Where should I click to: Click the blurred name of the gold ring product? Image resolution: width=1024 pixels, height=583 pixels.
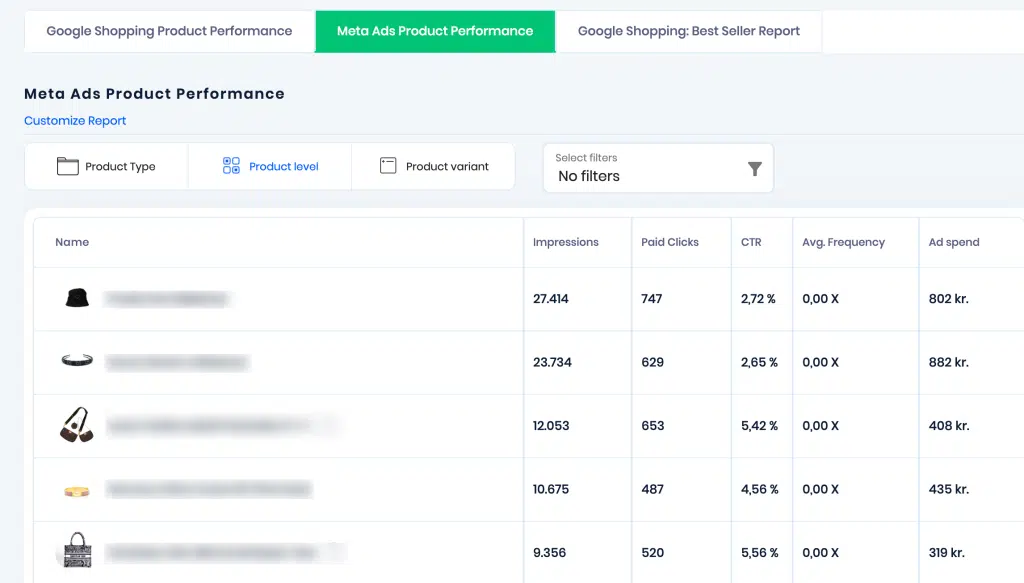point(208,489)
